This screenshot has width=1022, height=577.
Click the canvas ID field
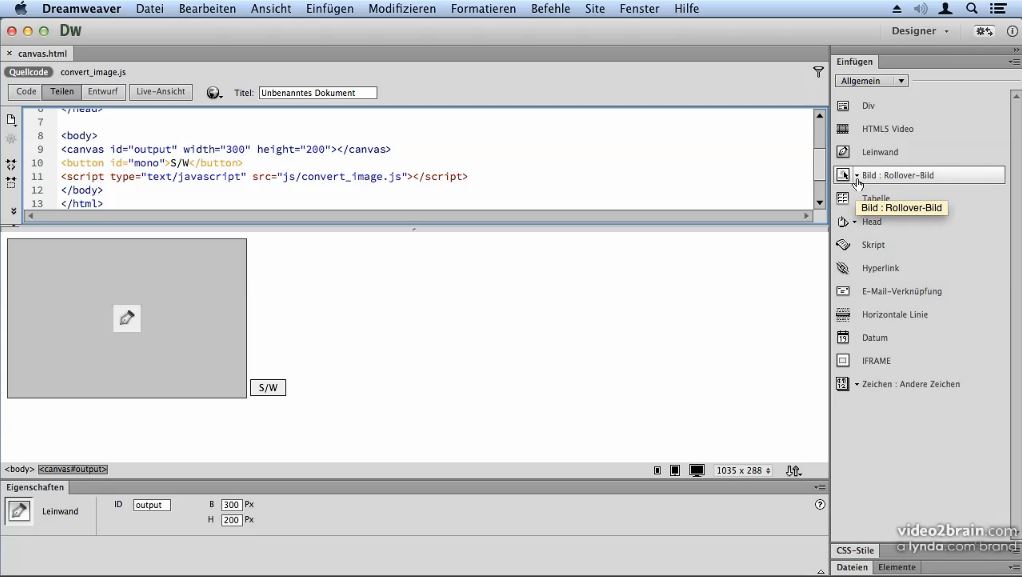coord(152,505)
